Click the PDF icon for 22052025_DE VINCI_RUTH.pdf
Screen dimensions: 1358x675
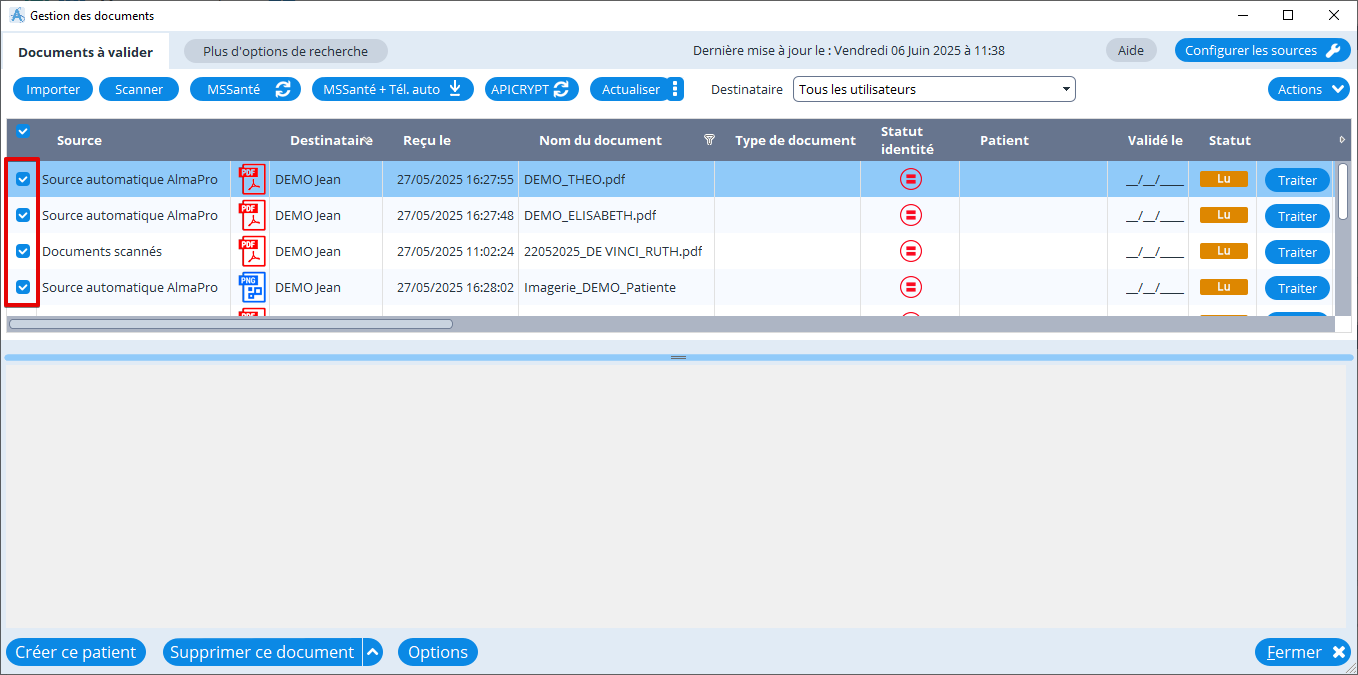click(x=251, y=252)
